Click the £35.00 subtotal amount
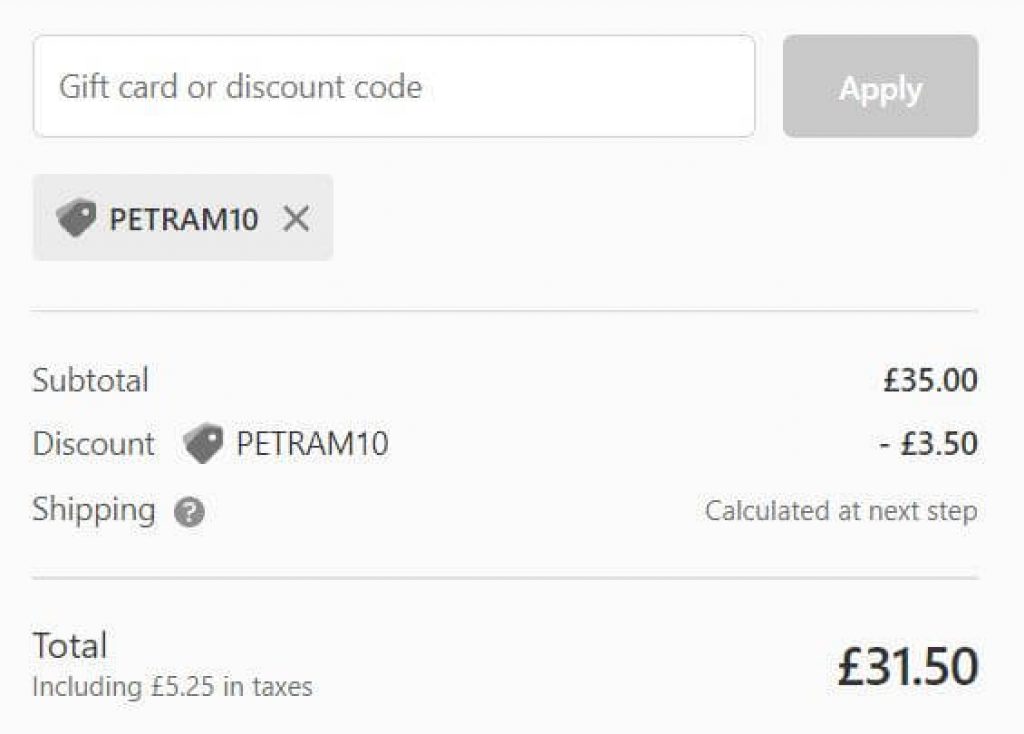 coord(930,380)
